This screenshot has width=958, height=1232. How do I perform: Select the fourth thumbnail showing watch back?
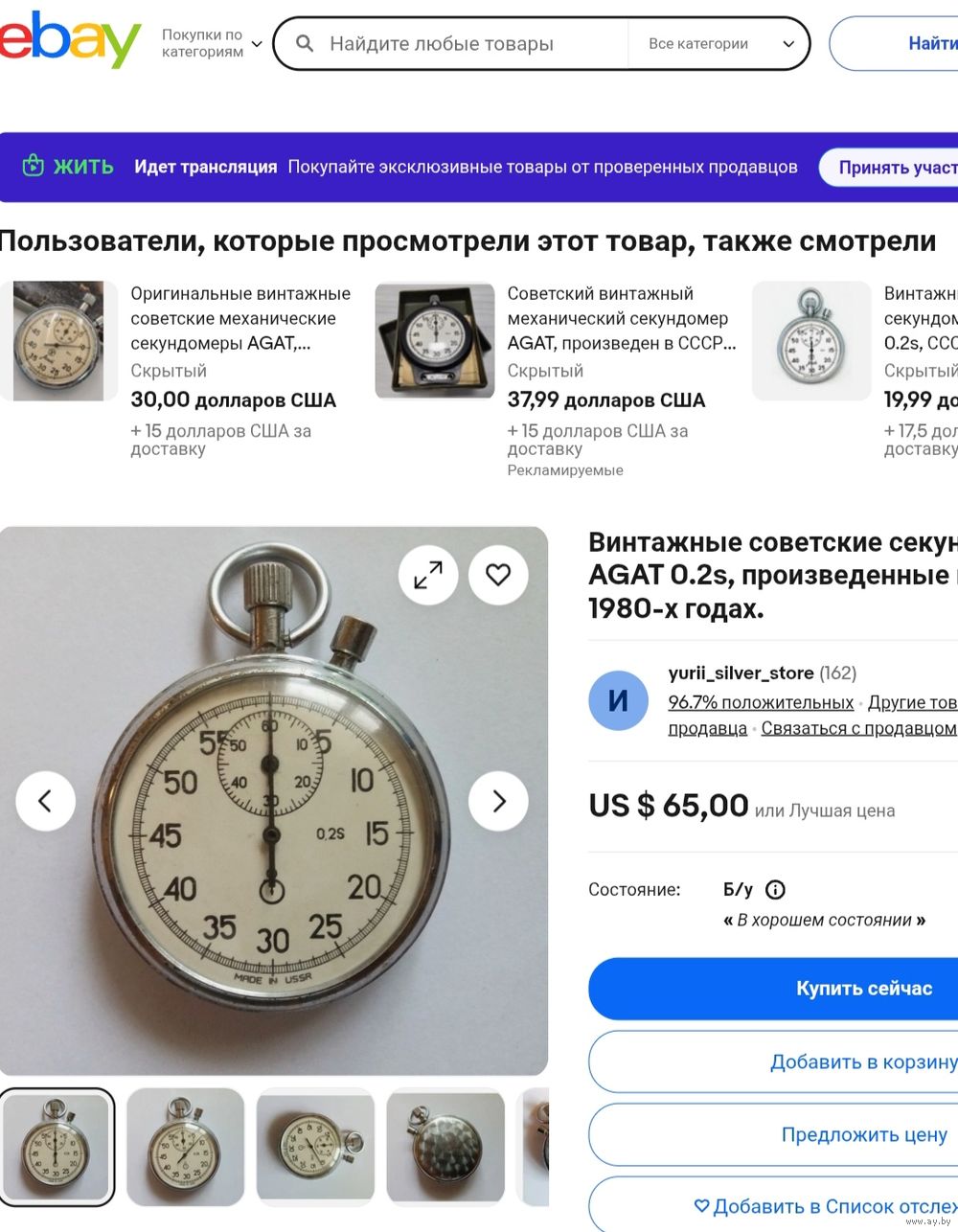445,1147
